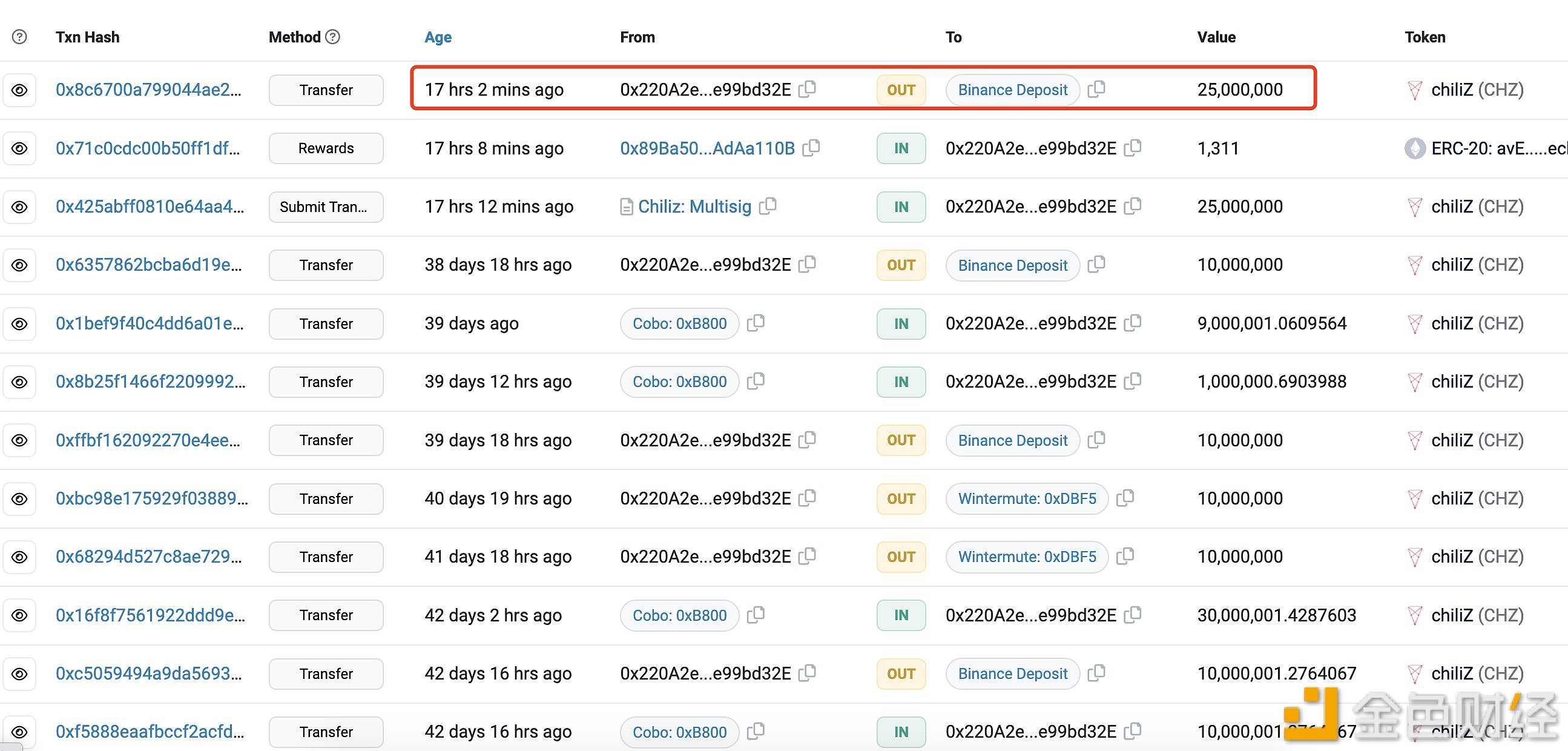Click the Cobo: 0xB800 tag in the 39 days 12 hrs ago row
This screenshot has width=1568, height=751.
679,382
